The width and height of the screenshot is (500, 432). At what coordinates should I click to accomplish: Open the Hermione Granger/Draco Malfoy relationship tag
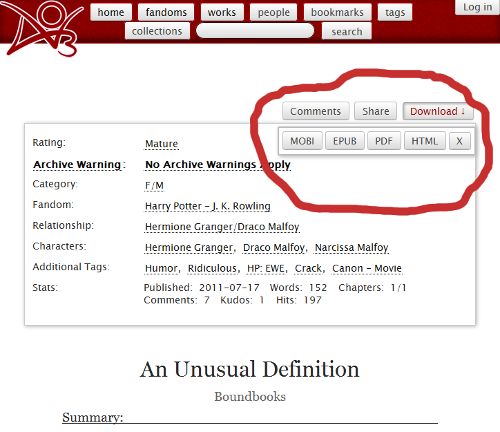222,227
